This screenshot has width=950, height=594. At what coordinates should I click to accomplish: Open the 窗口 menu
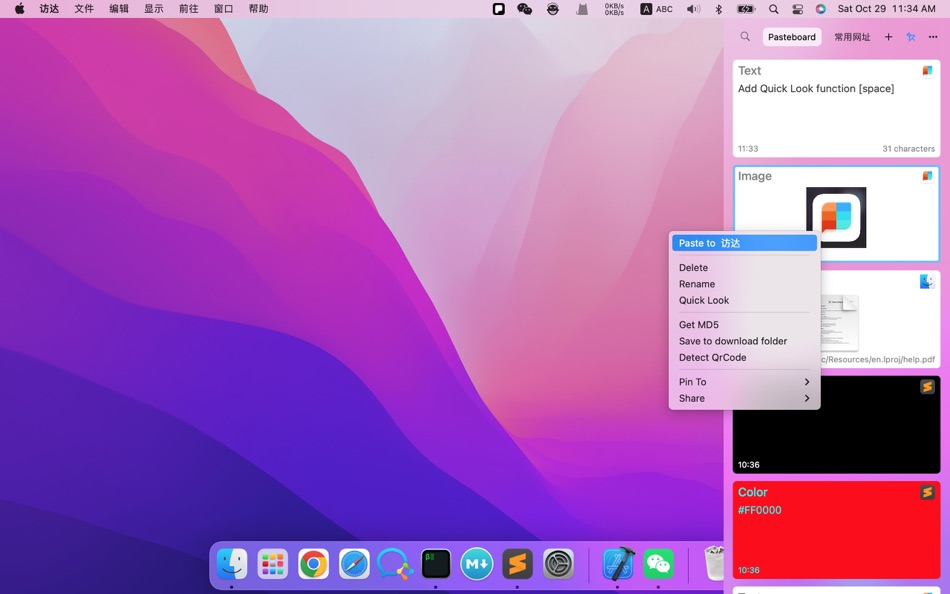click(x=224, y=9)
